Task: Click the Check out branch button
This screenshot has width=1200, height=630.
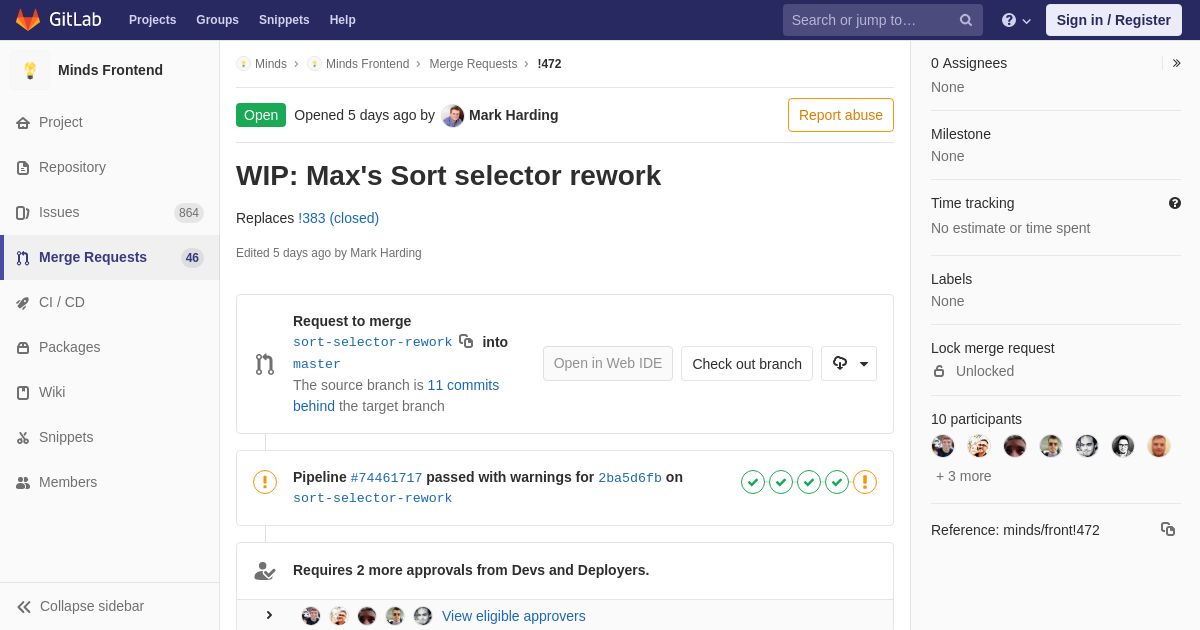Action: point(747,363)
